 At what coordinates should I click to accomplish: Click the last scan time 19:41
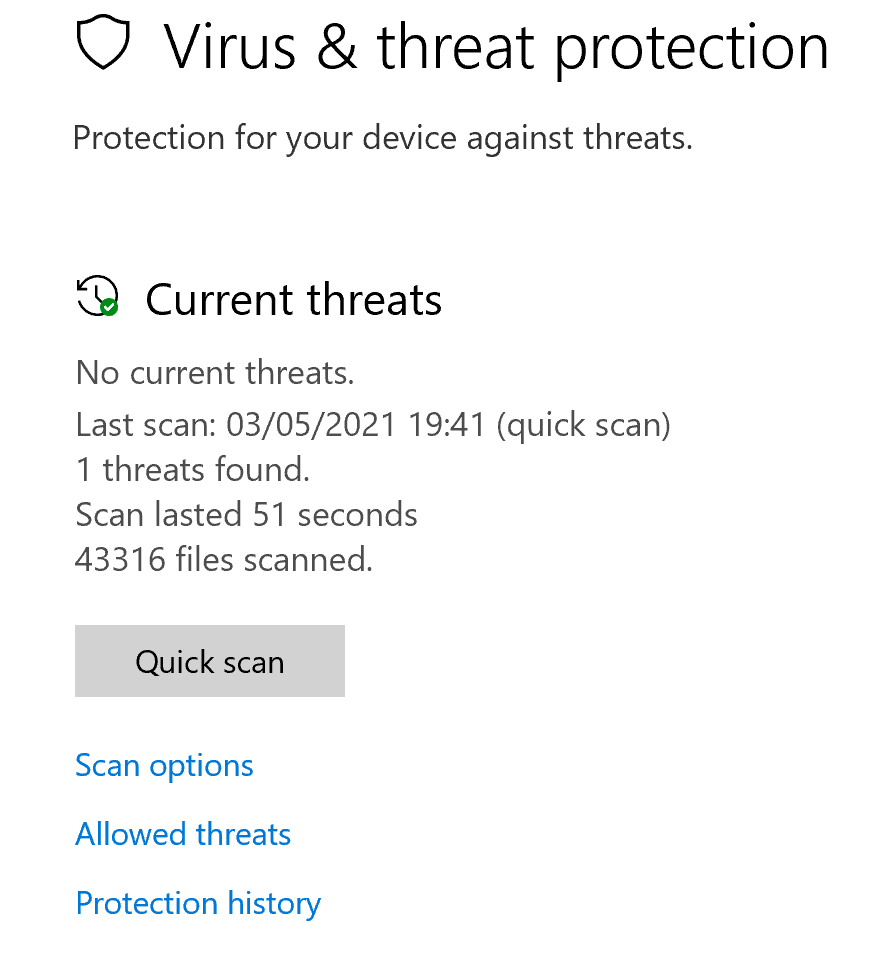tap(447, 425)
